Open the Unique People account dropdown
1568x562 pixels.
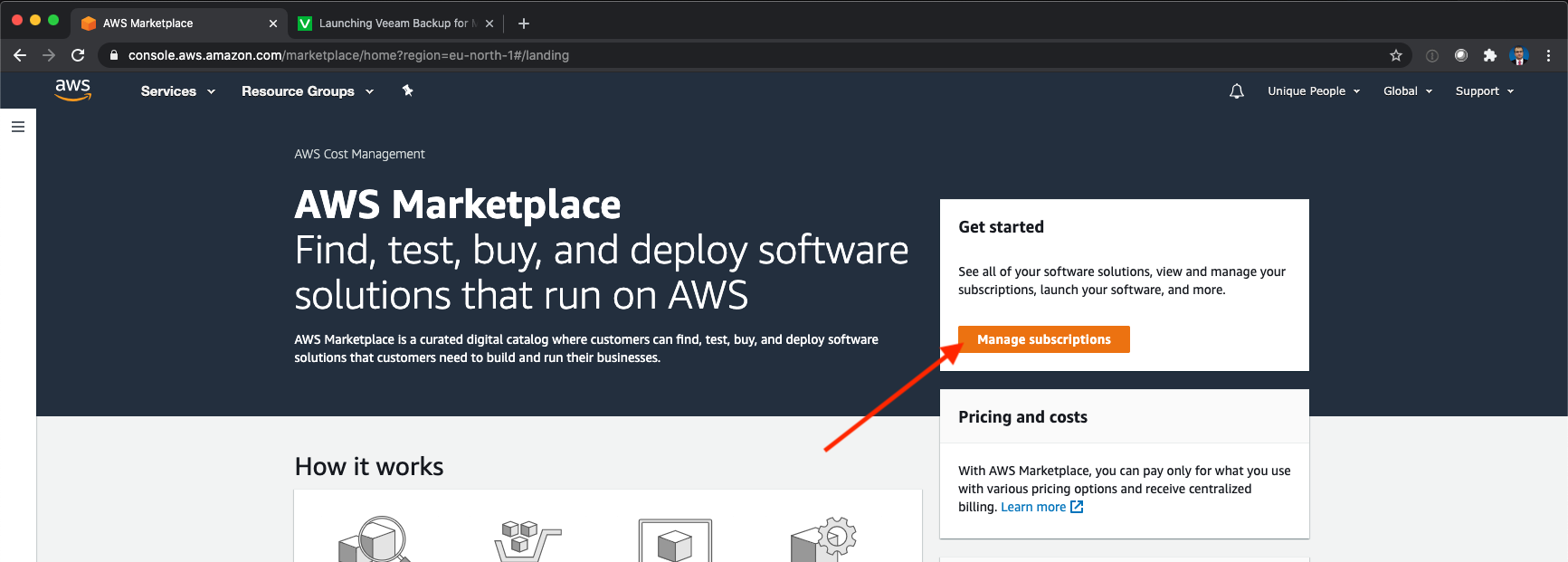pyautogui.click(x=1314, y=91)
